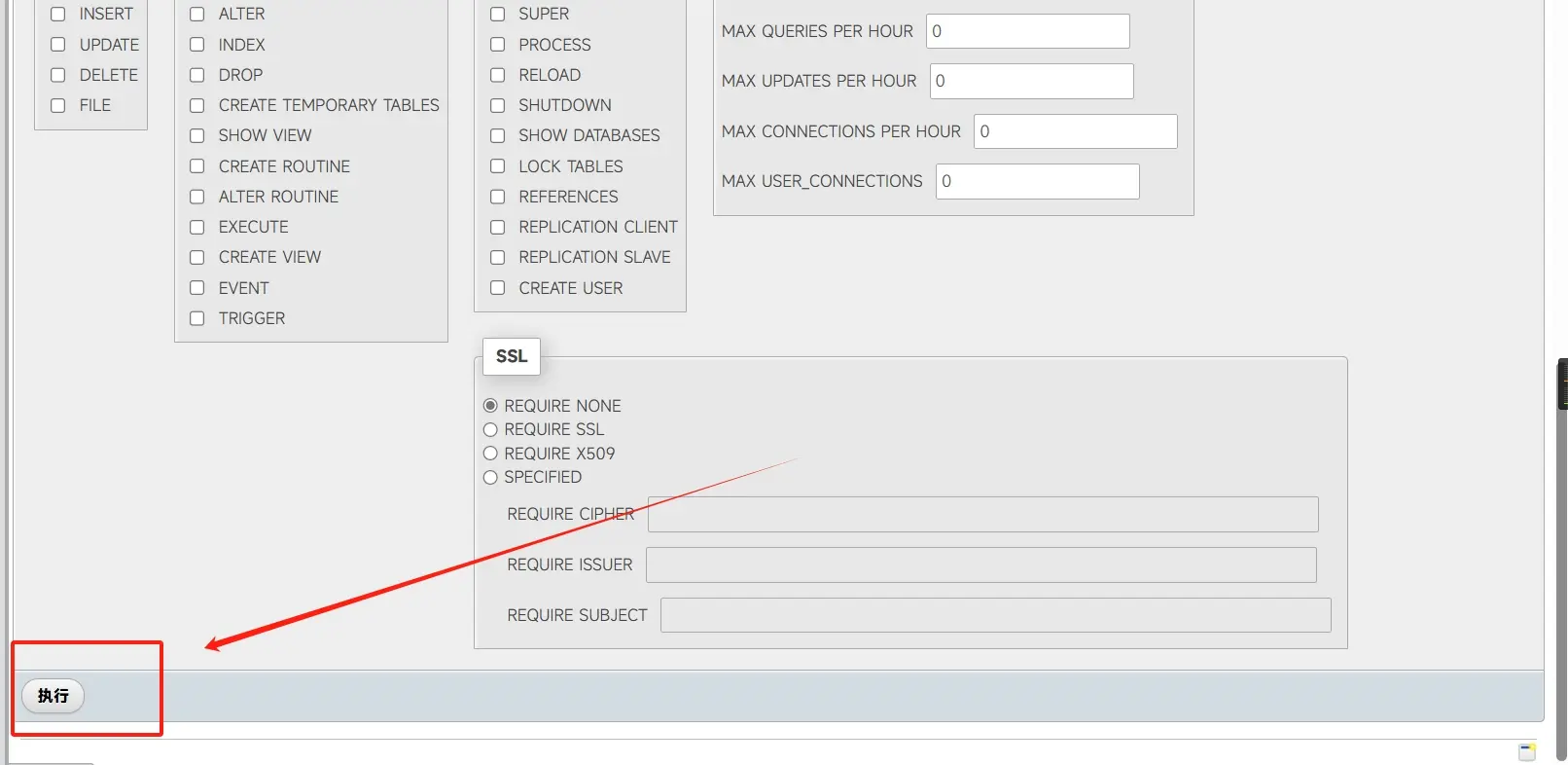Check the PROCESS checkbox
This screenshot has height=765, width=1568.
pyautogui.click(x=498, y=45)
